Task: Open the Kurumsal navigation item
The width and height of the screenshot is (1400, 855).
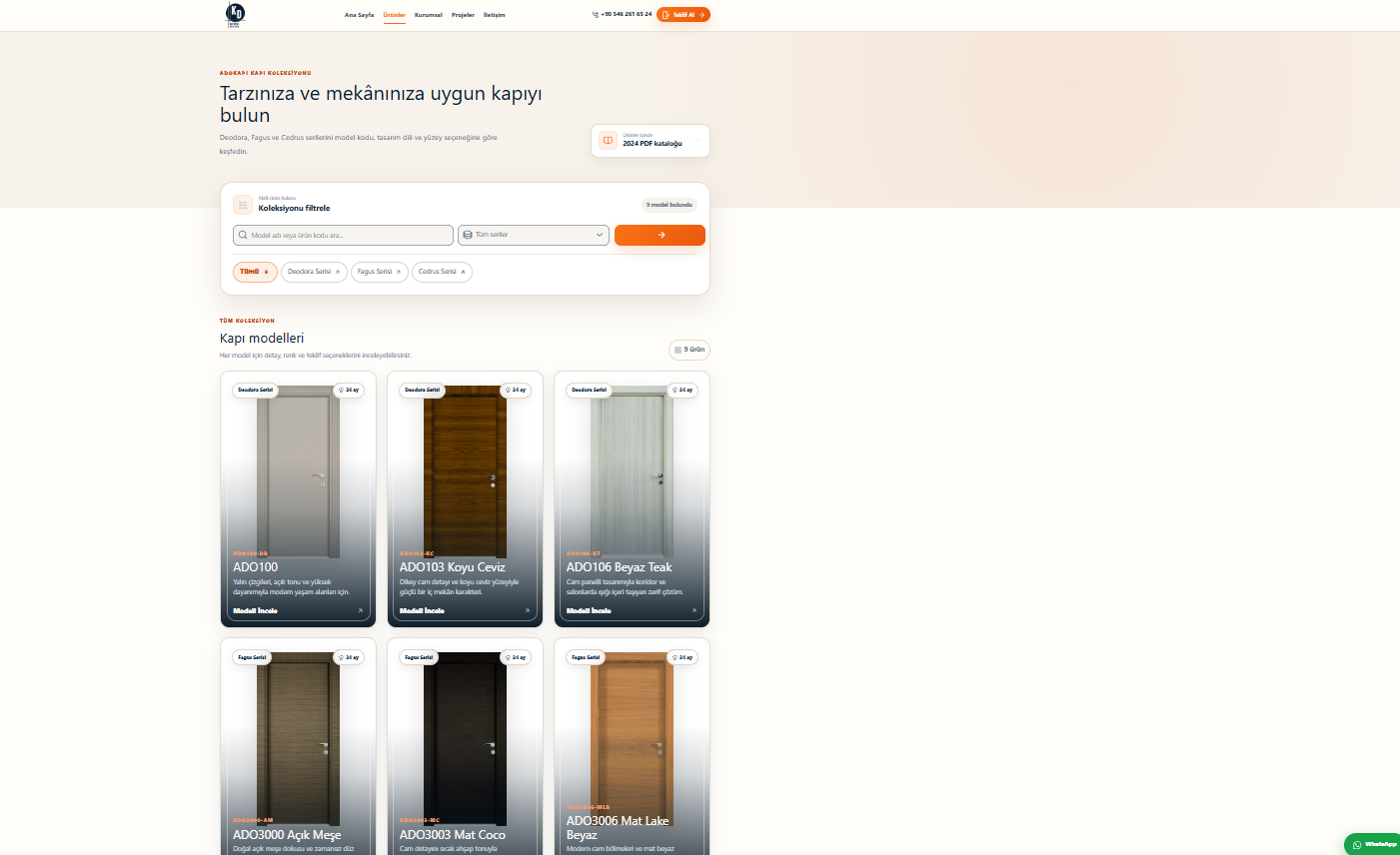Action: coord(429,15)
